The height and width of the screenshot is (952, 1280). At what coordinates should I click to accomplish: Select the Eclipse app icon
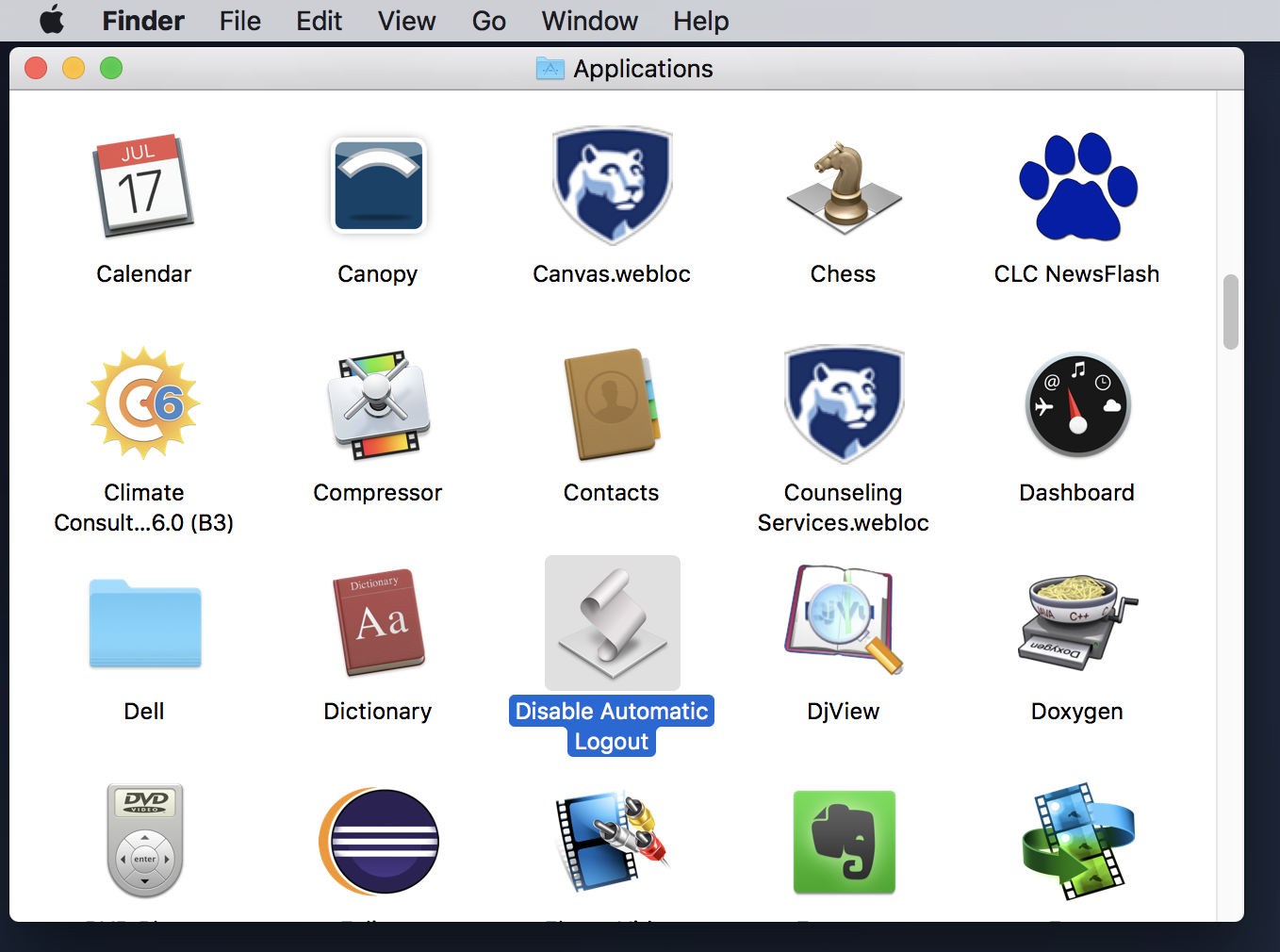(x=378, y=842)
